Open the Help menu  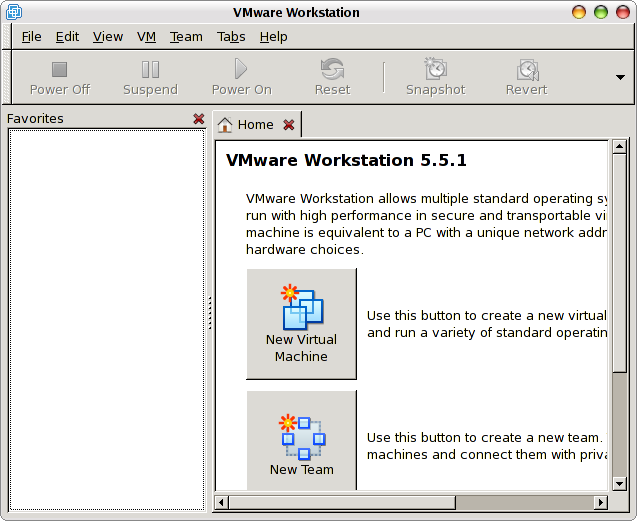tap(273, 37)
